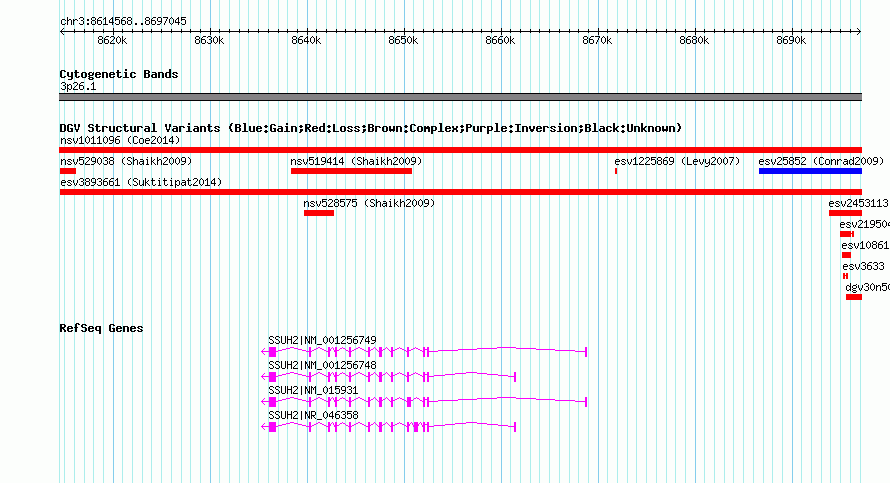
Task: Click the SSUH2|NR_046358 transcript label
Action: [313, 415]
